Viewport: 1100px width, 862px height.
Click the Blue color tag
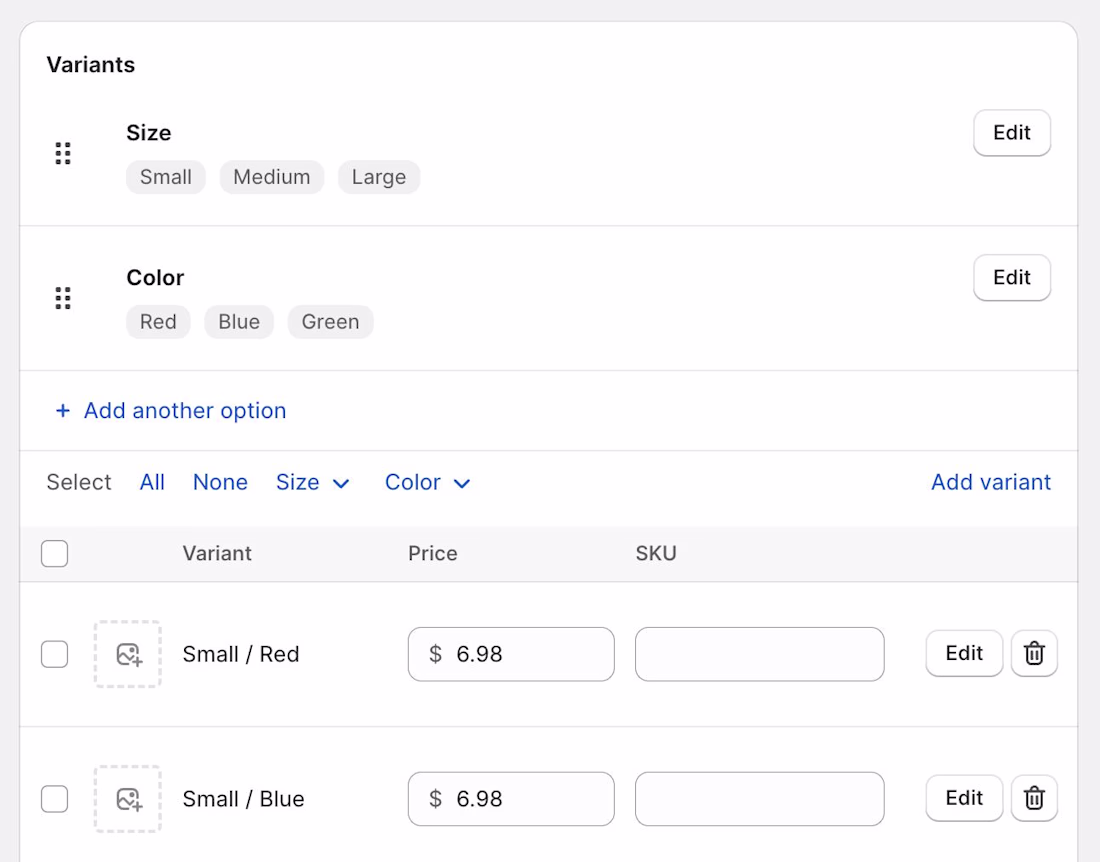point(239,322)
